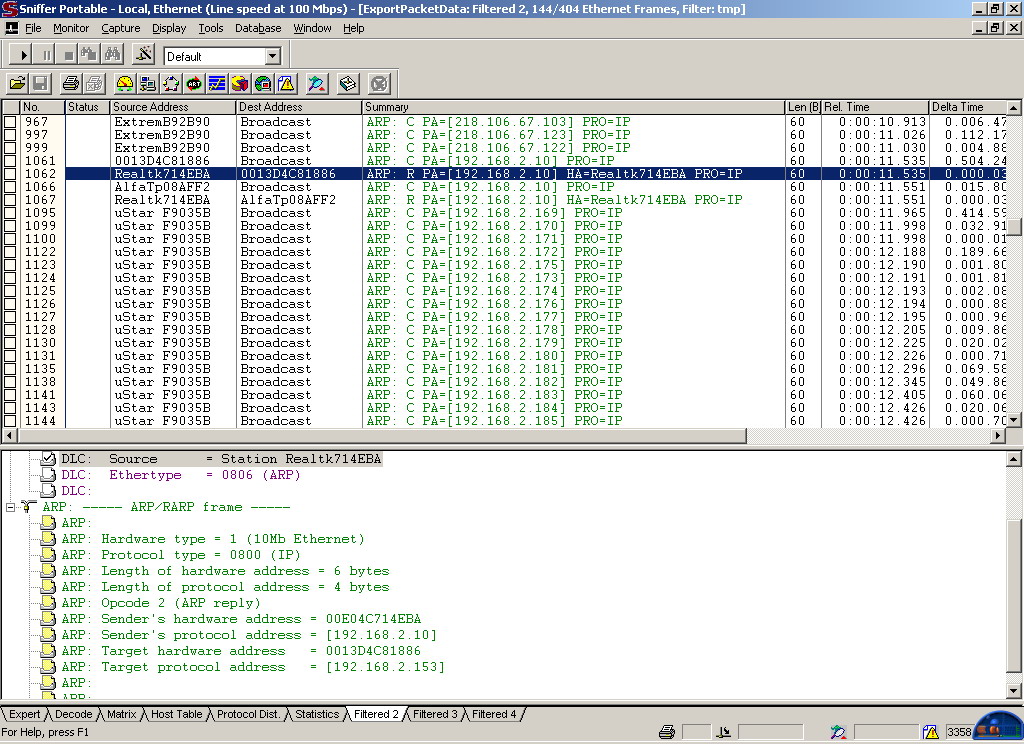
Task: Open the History Samples graph icon
Action: (217, 84)
